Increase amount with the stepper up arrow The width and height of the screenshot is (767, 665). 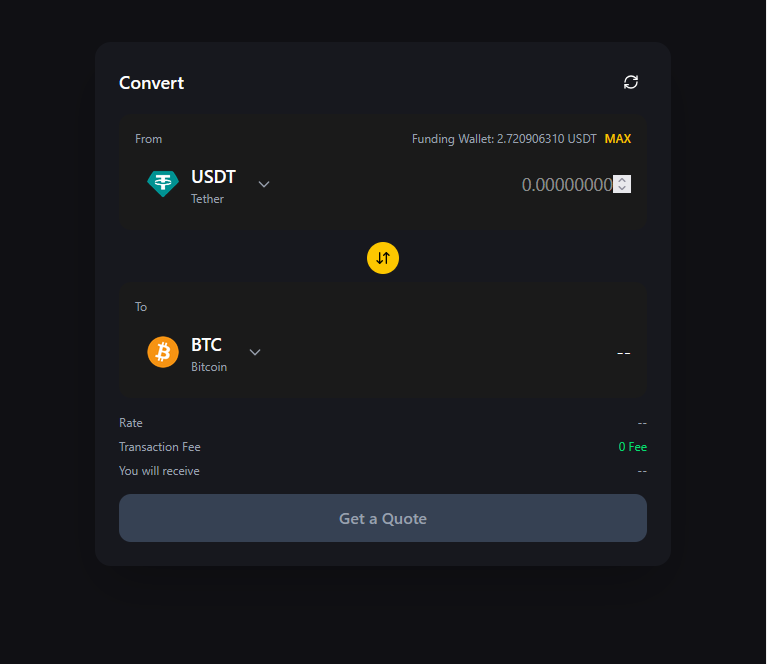[x=622, y=180]
